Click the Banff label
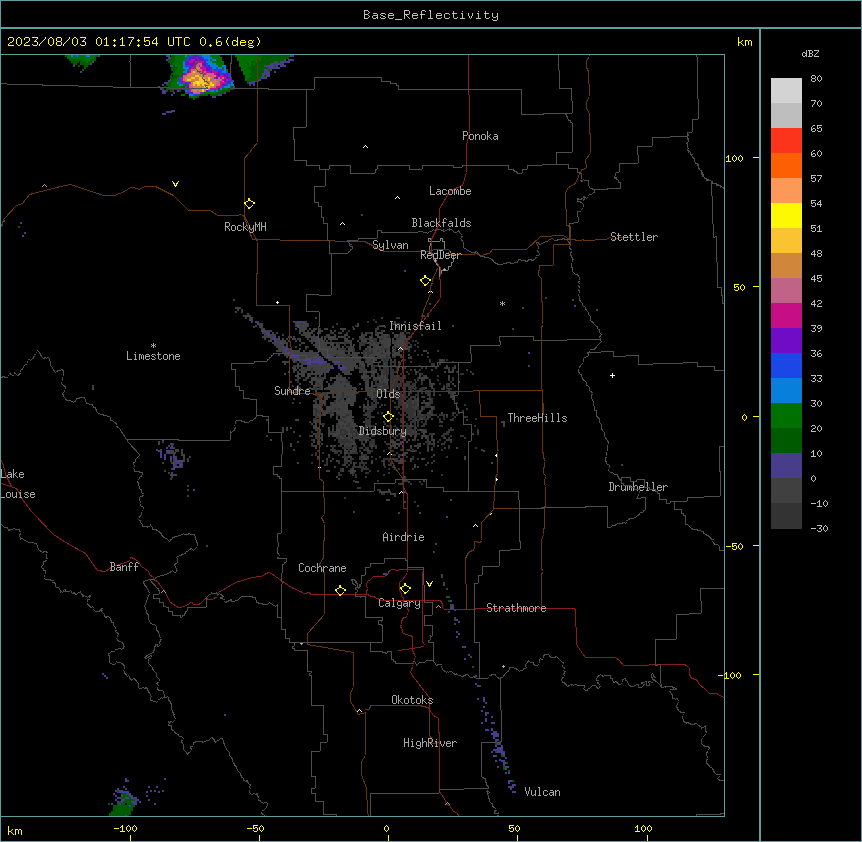The width and height of the screenshot is (862, 842). pos(124,567)
